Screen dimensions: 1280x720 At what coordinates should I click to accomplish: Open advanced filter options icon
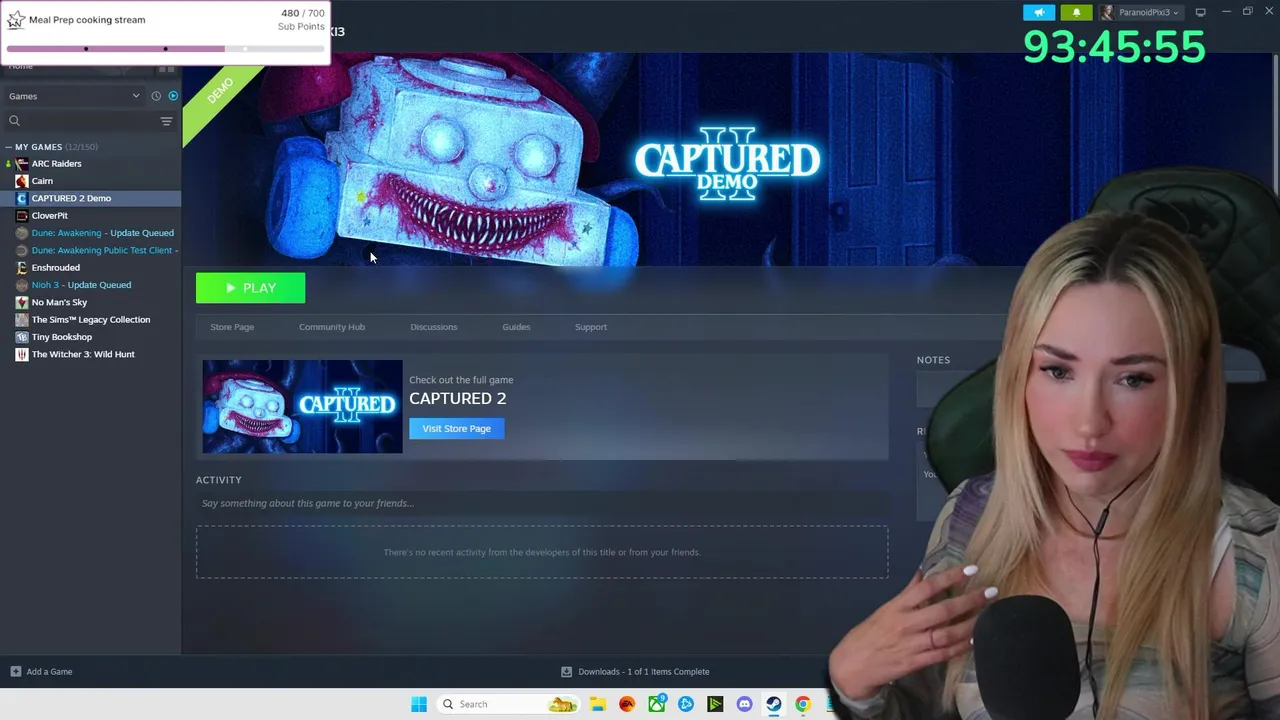167,121
